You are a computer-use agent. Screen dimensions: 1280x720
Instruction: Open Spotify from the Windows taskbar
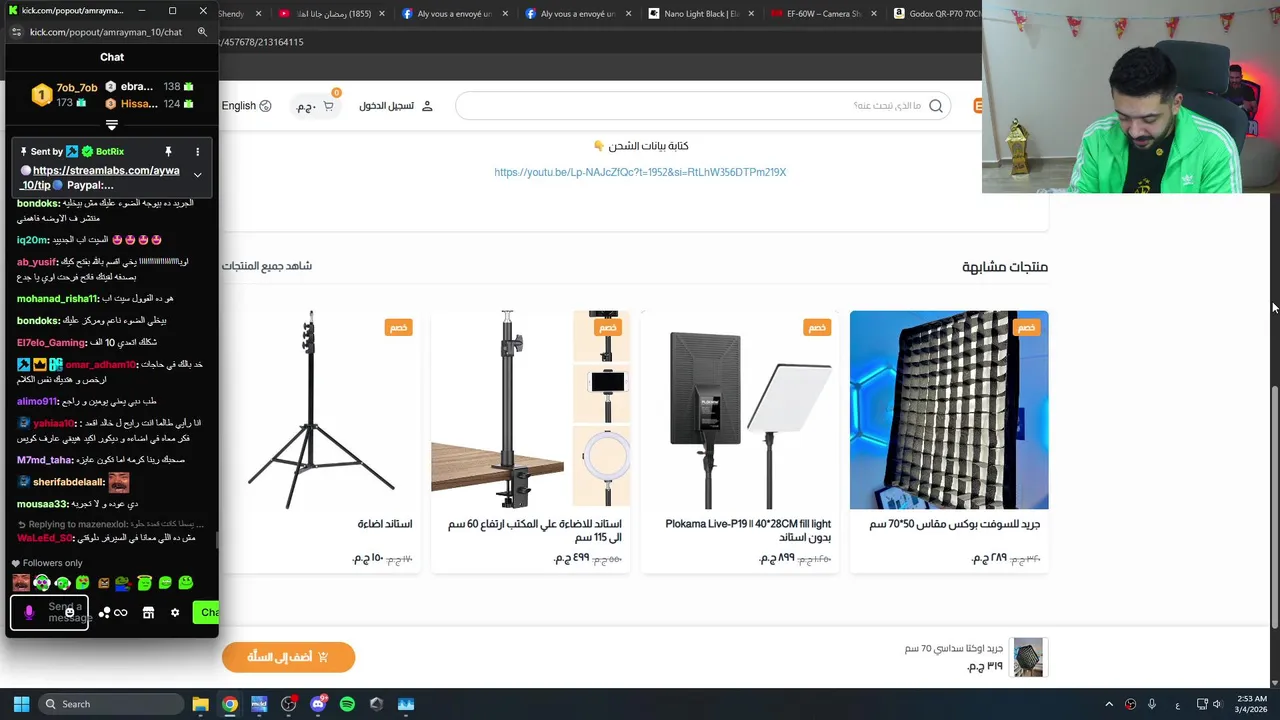point(347,704)
